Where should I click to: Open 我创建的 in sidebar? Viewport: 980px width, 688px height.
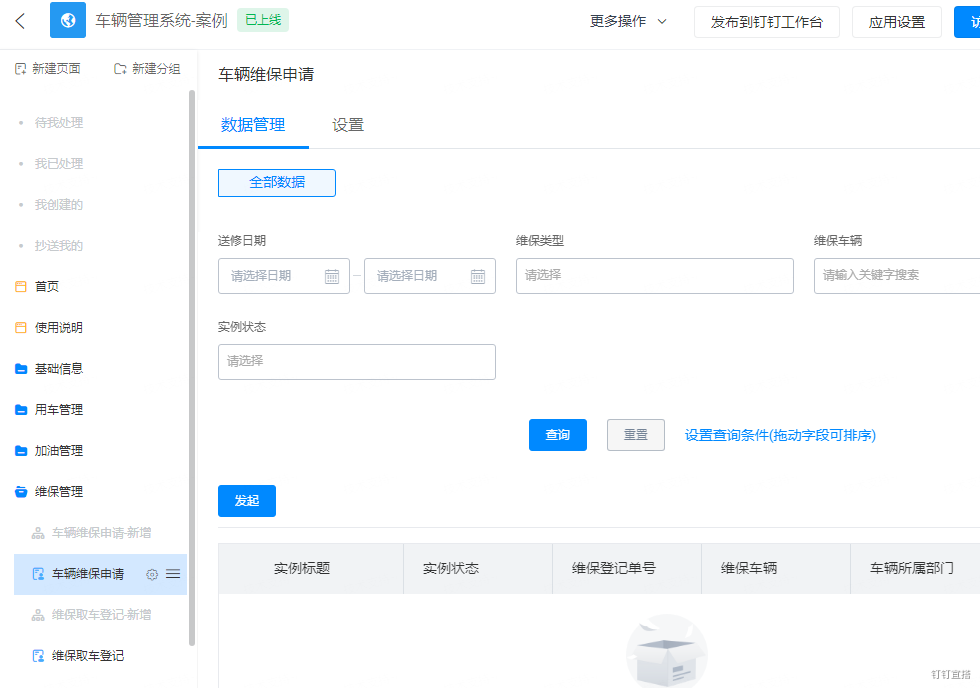pyautogui.click(x=59, y=204)
